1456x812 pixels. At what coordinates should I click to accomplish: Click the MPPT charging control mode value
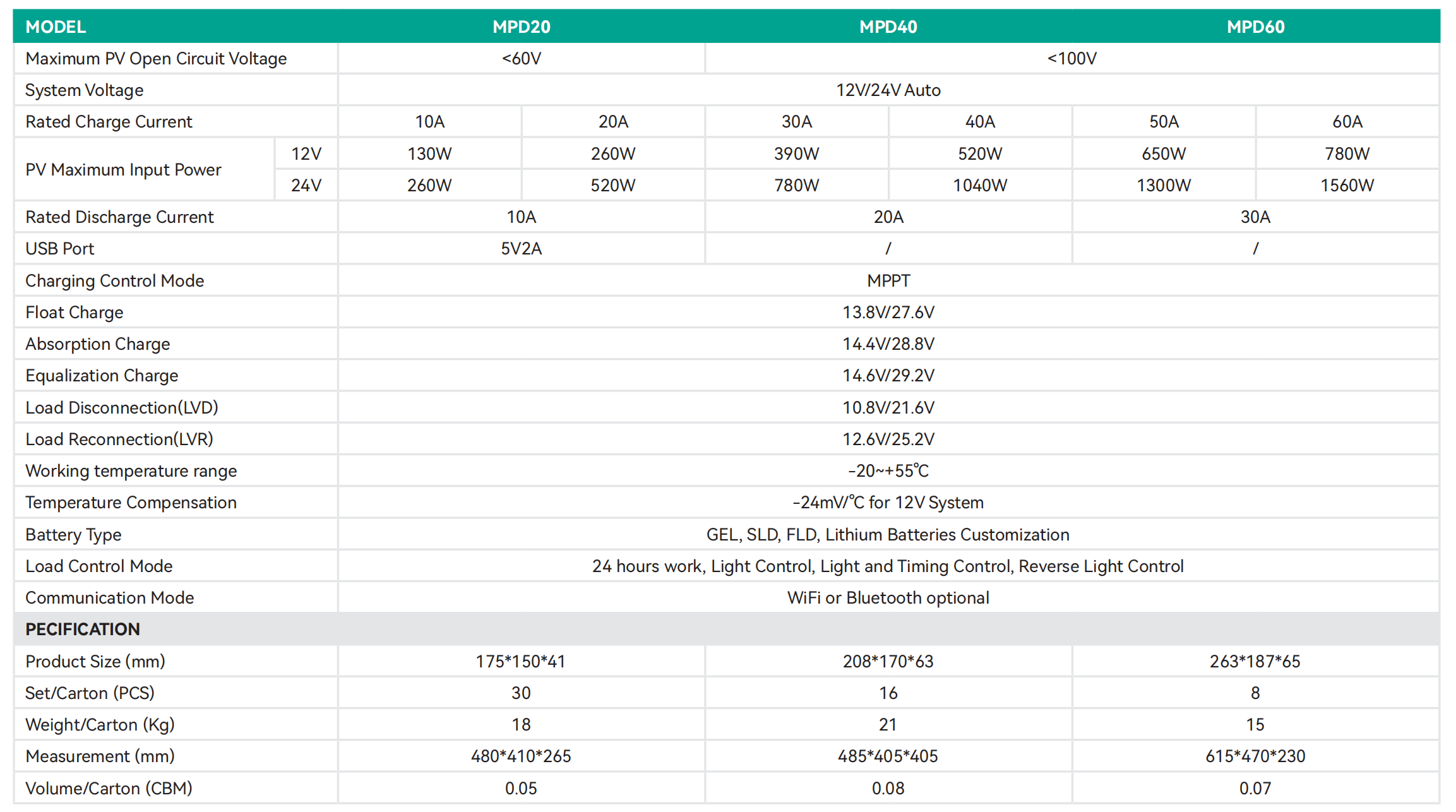pyautogui.click(x=888, y=281)
